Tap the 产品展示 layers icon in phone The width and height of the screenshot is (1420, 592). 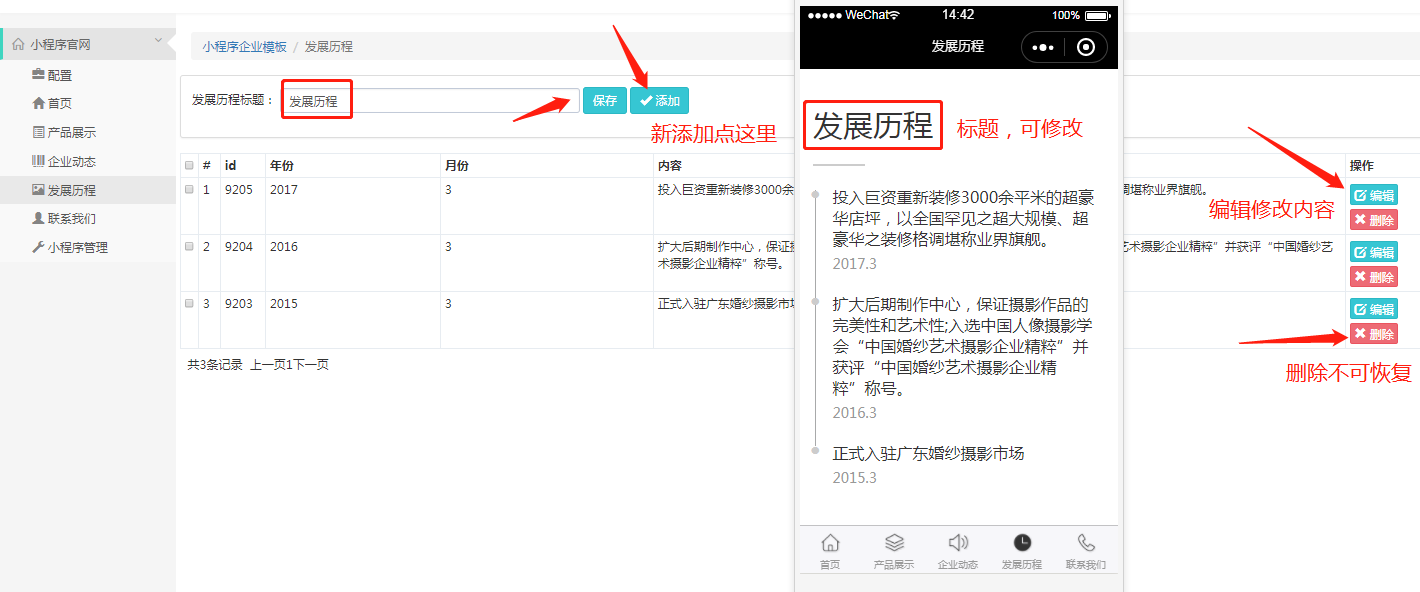[894, 543]
